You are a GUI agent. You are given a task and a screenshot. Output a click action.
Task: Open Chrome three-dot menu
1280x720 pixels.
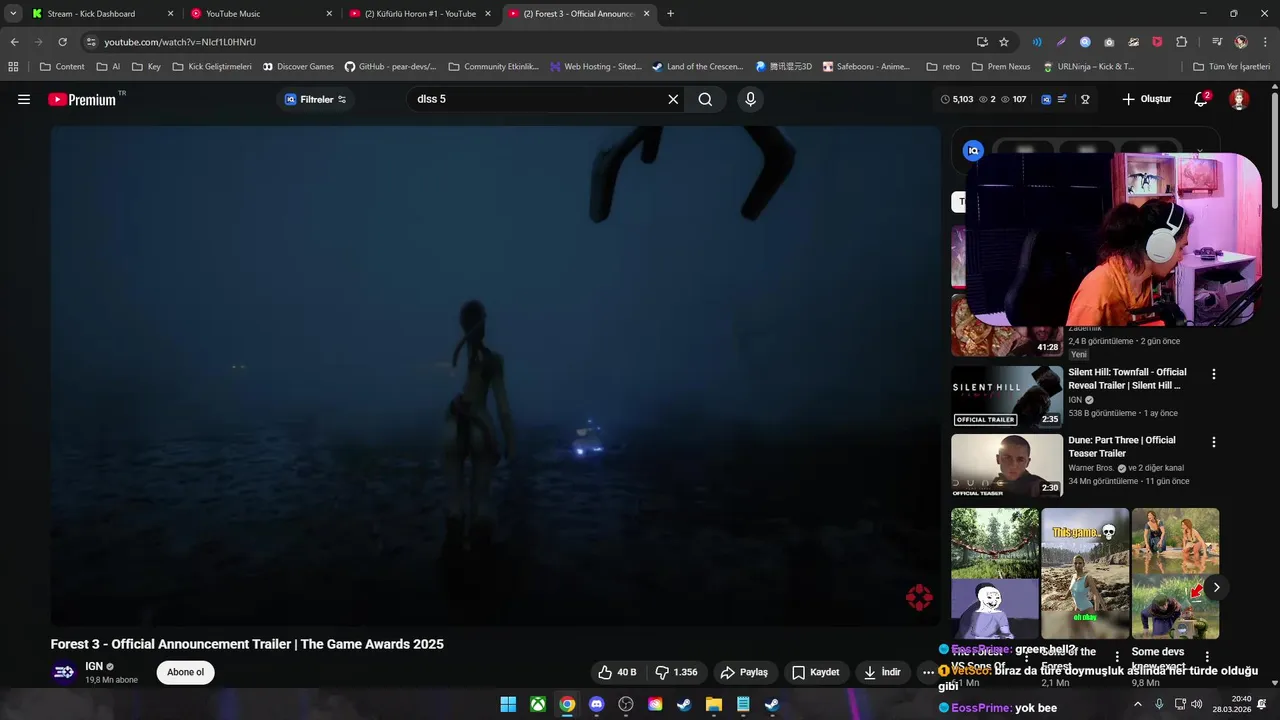(x=1265, y=42)
